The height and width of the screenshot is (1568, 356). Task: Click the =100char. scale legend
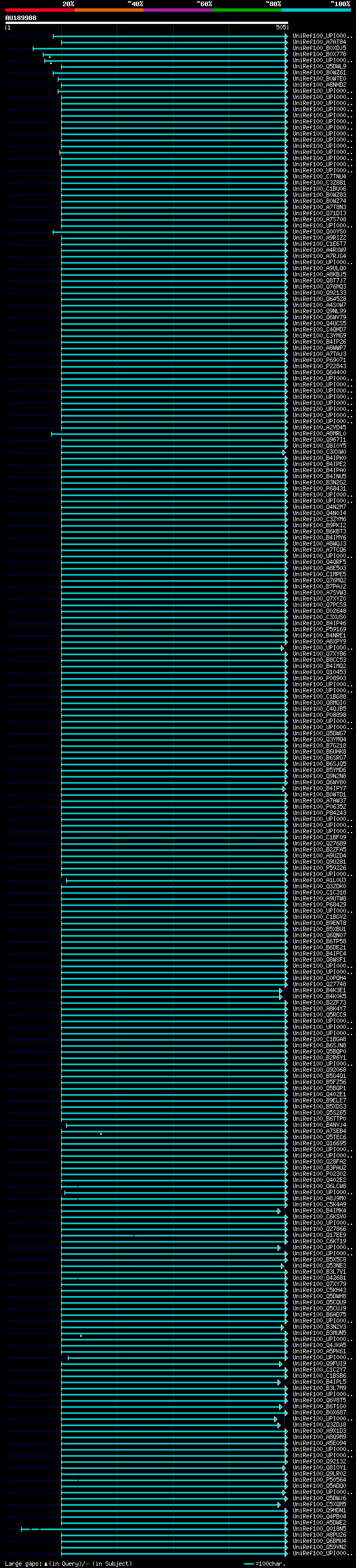(264, 1564)
